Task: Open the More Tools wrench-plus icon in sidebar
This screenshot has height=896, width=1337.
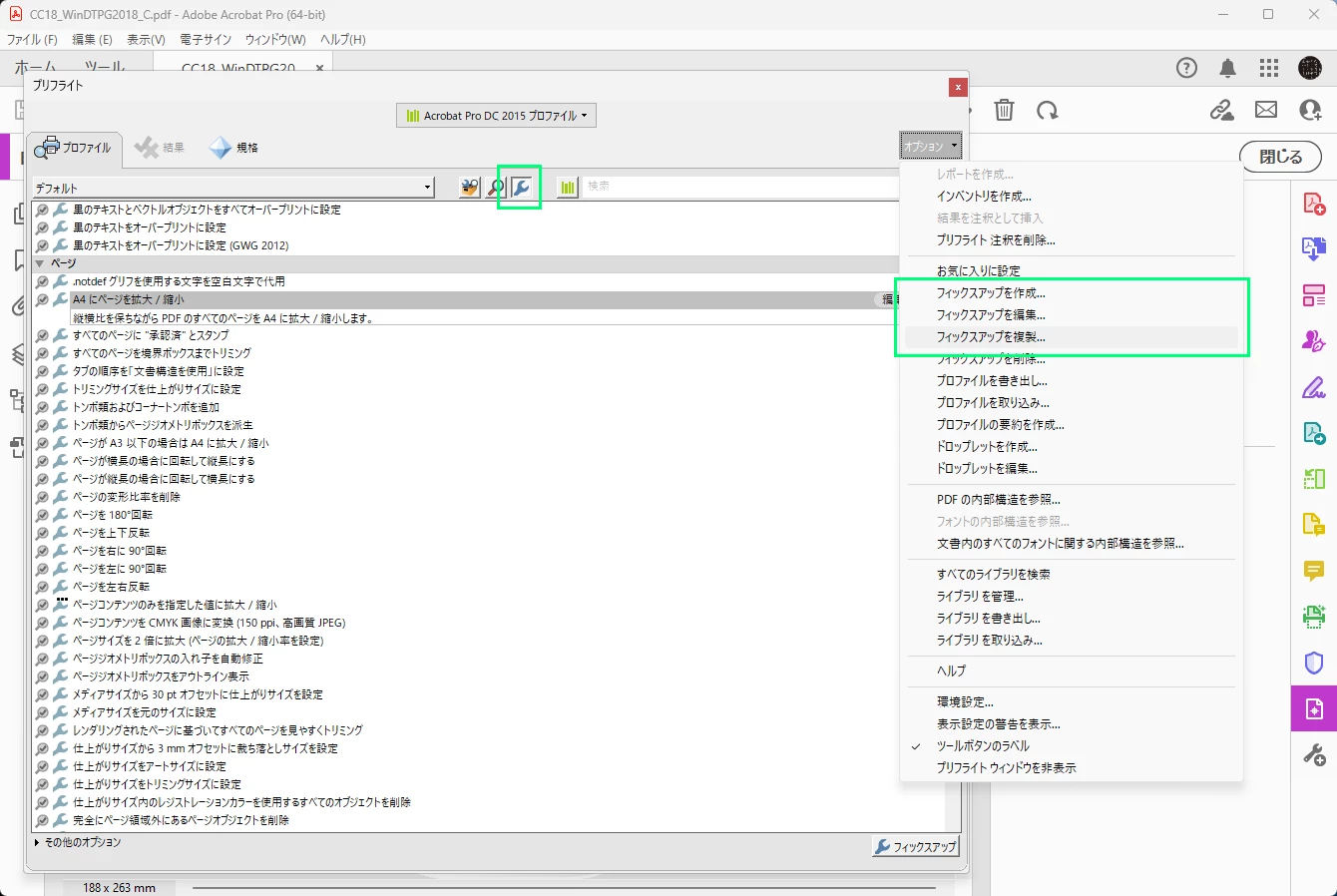Action: [x=1314, y=754]
